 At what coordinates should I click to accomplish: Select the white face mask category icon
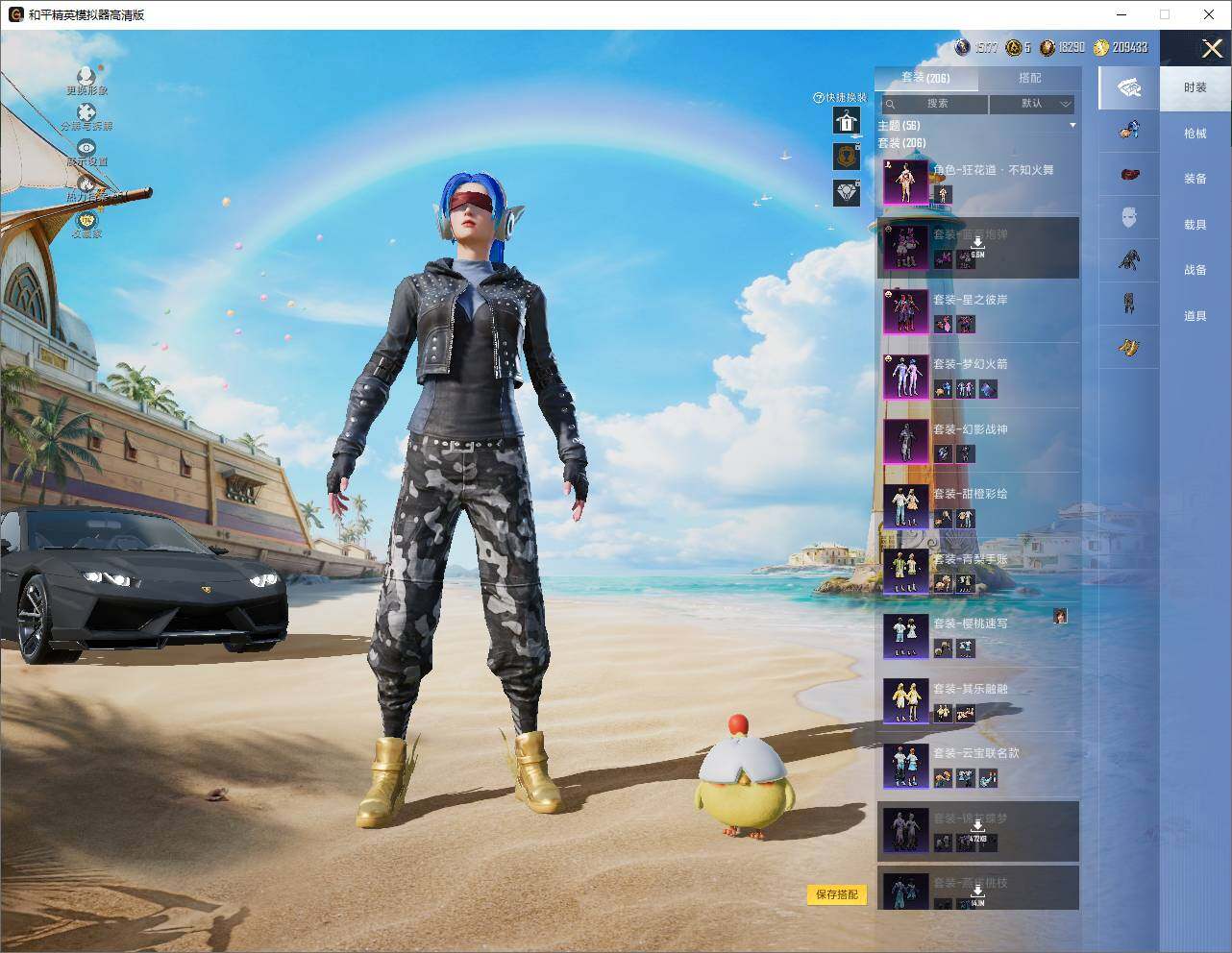(1129, 217)
